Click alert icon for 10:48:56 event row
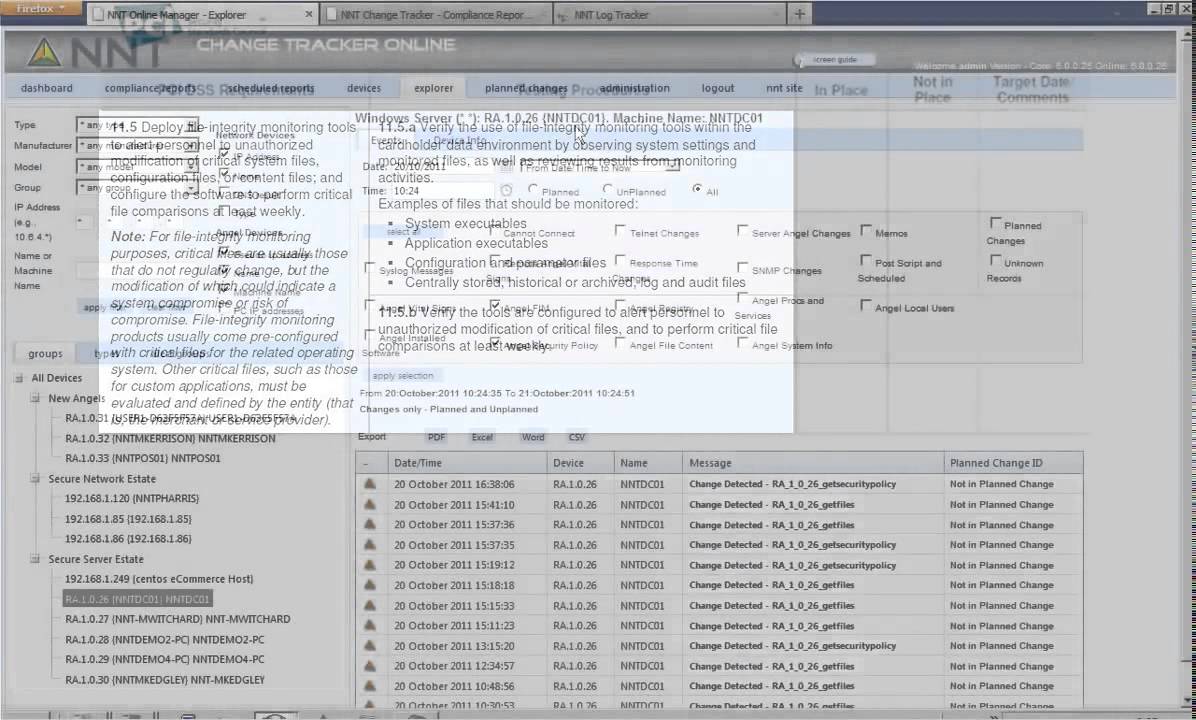This screenshot has width=1196, height=720. (370, 686)
